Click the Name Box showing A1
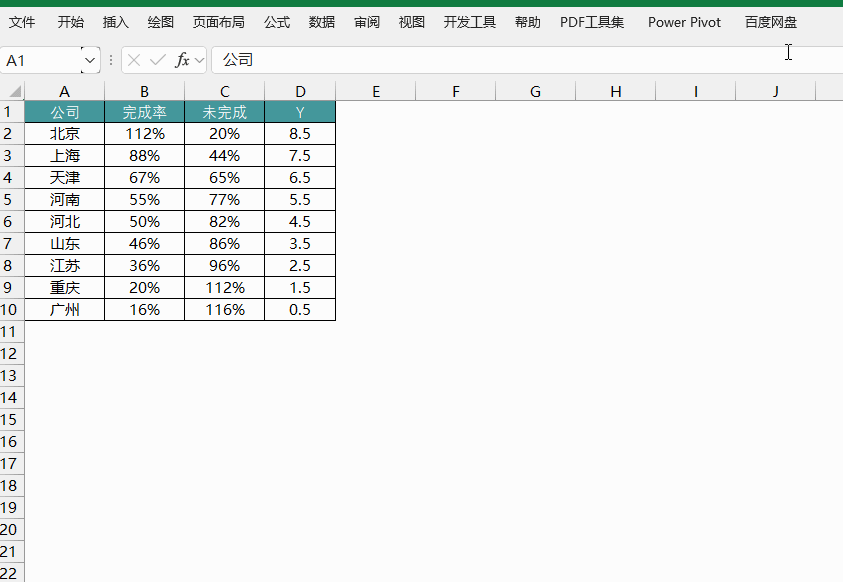The image size is (843, 582). [x=41, y=60]
